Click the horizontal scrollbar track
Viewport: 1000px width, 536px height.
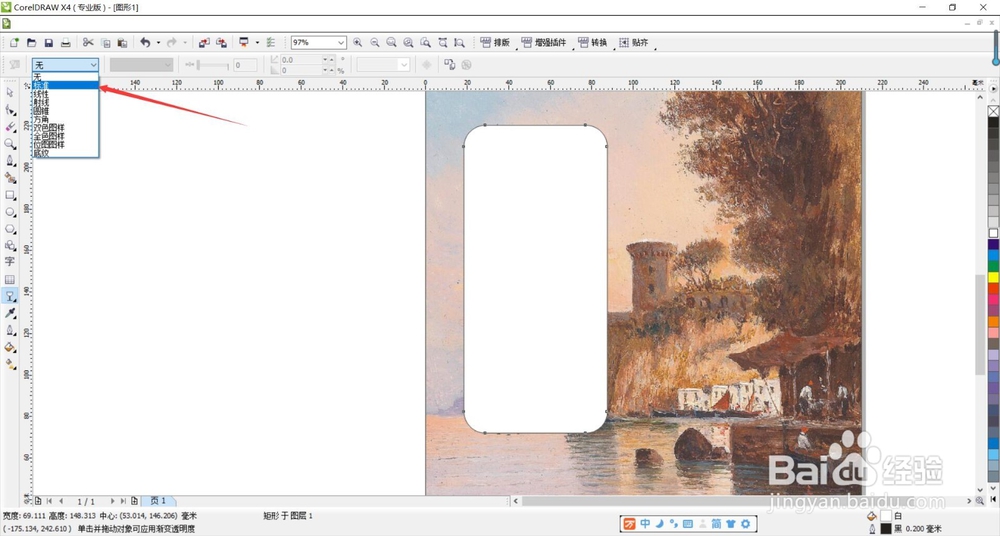pyautogui.click(x=742, y=502)
